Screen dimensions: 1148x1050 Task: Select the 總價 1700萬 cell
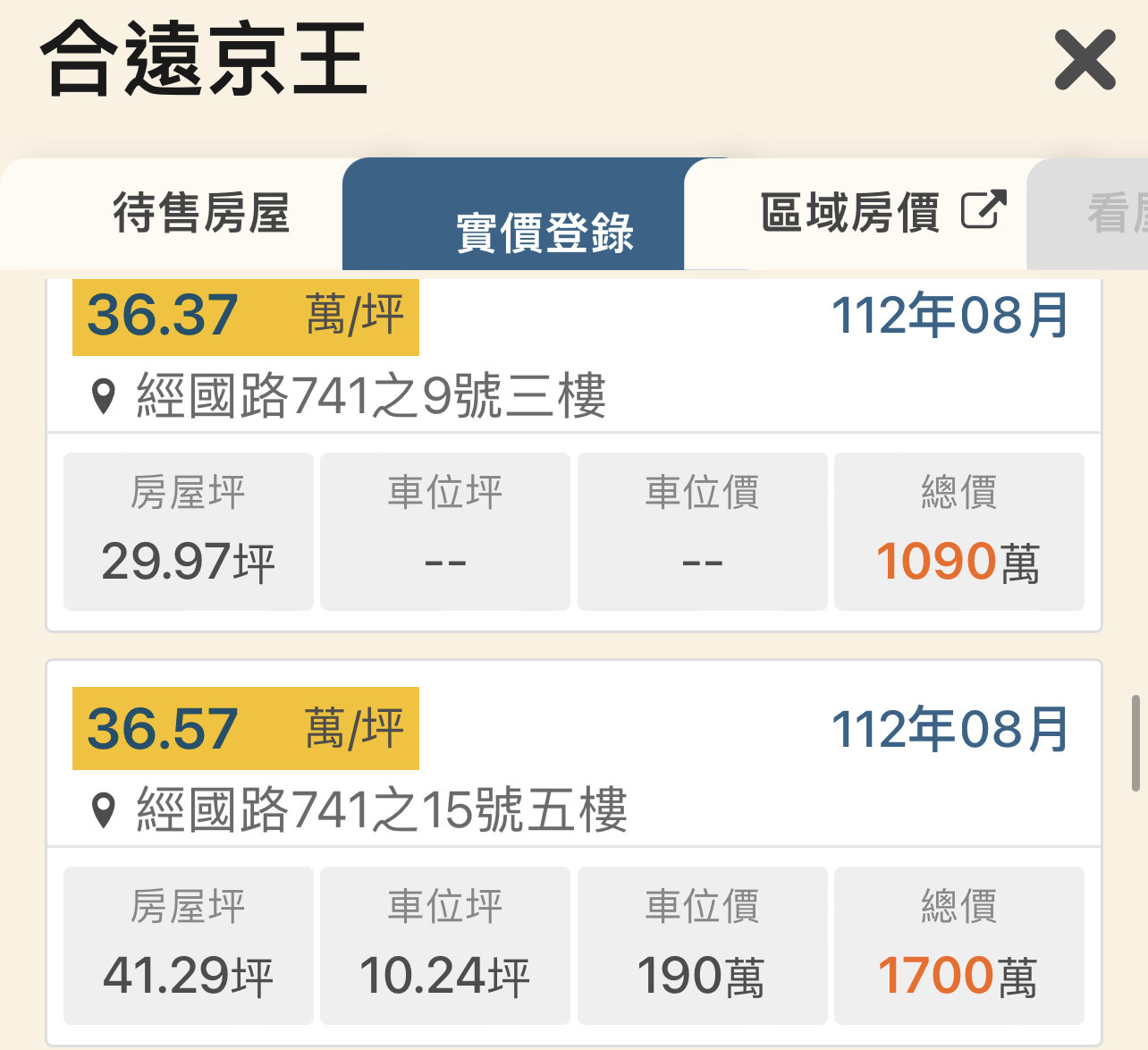pos(958,944)
